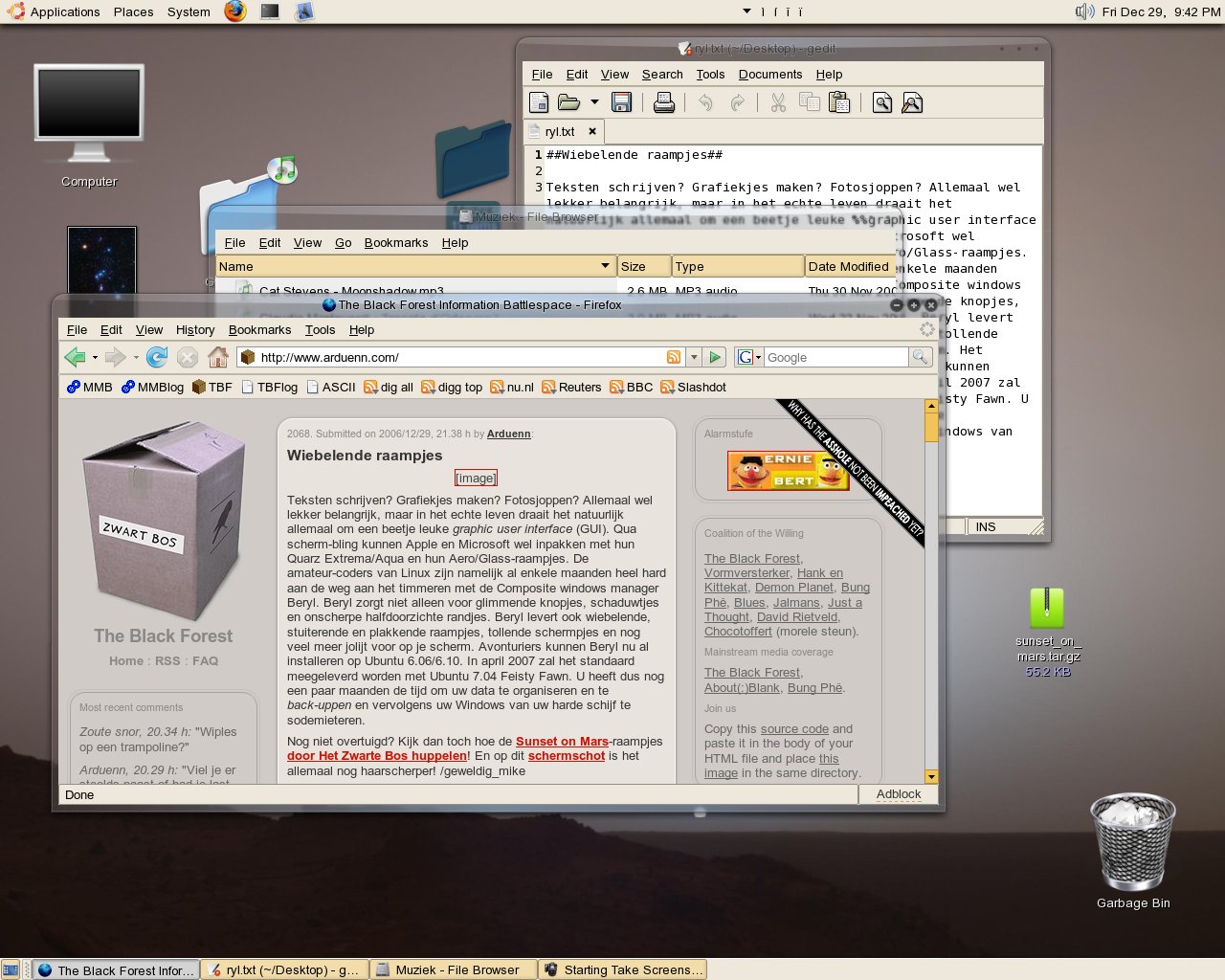Click Copy icon in gedit toolbar
The width and height of the screenshot is (1225, 980).
809,102
